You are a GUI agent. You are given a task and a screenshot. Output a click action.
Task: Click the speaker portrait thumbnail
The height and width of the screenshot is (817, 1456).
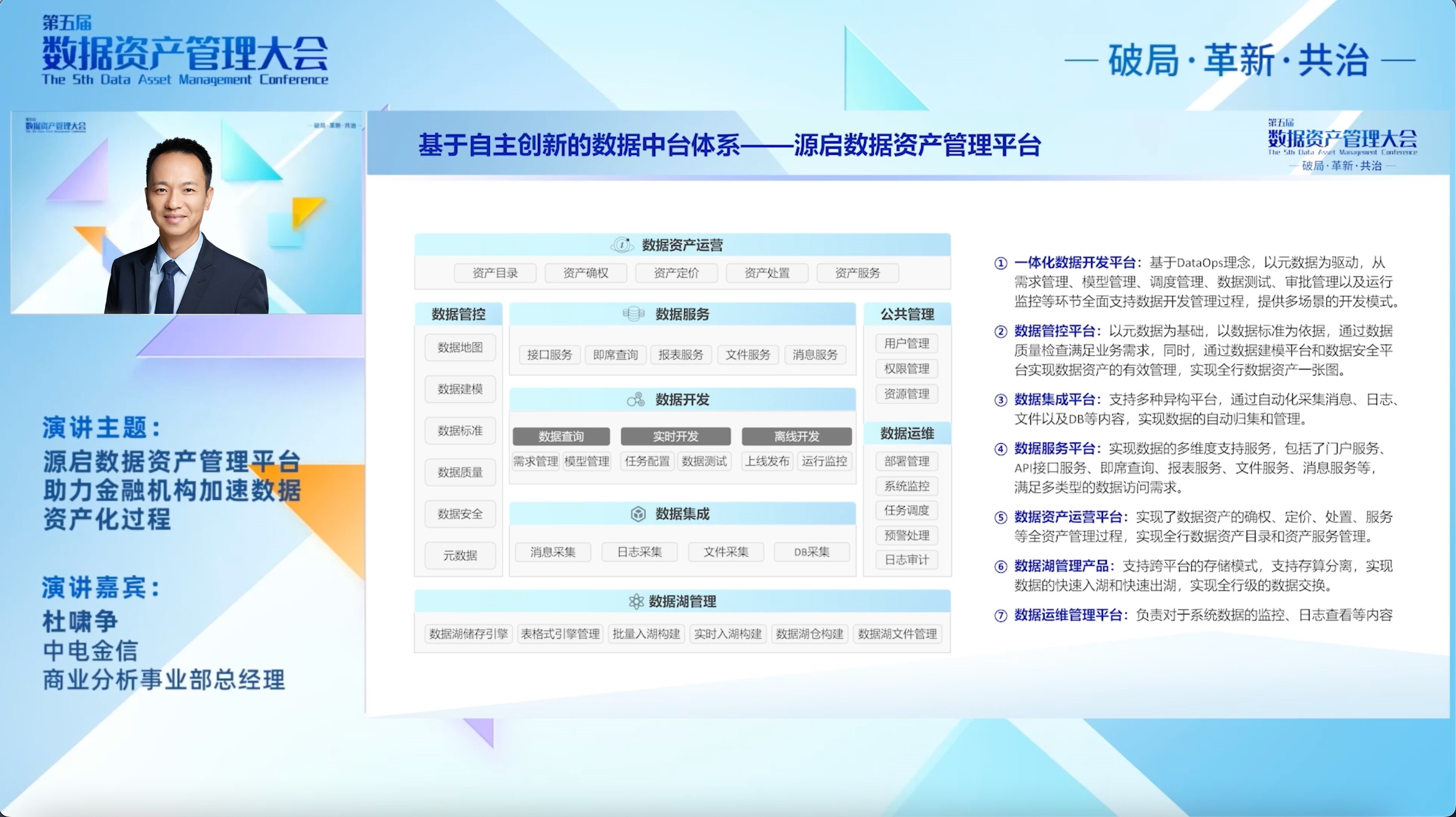[x=187, y=212]
